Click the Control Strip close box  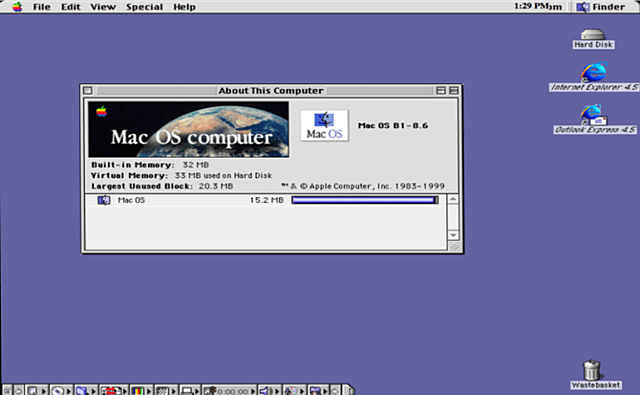(7, 391)
